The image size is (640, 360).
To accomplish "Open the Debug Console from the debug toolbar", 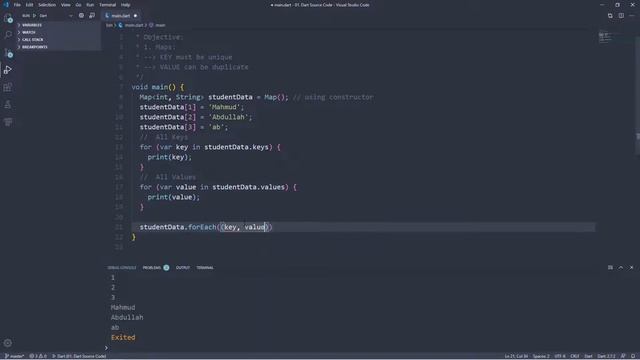I will [92, 16].
